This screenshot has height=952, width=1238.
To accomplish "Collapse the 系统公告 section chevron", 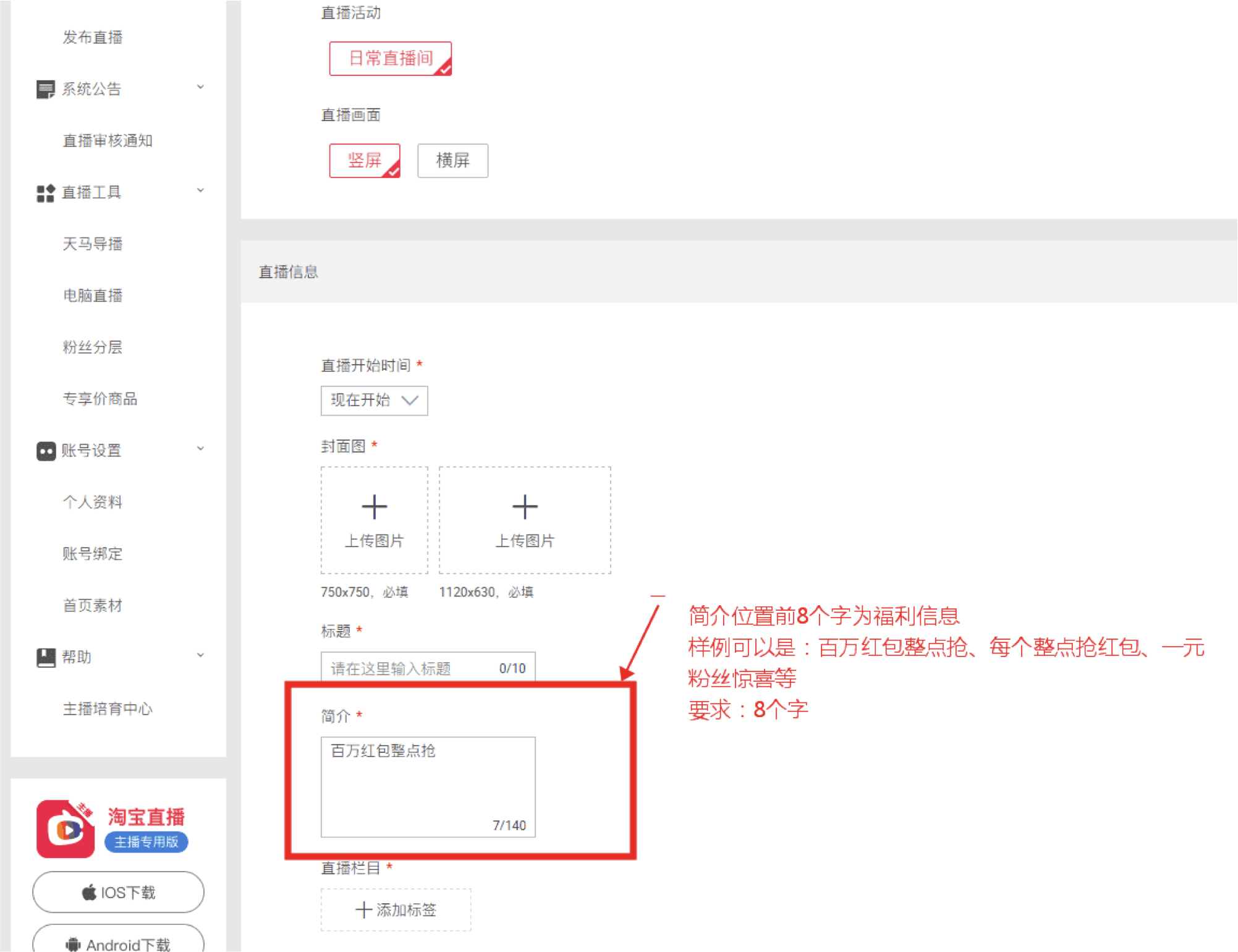I will pyautogui.click(x=200, y=87).
